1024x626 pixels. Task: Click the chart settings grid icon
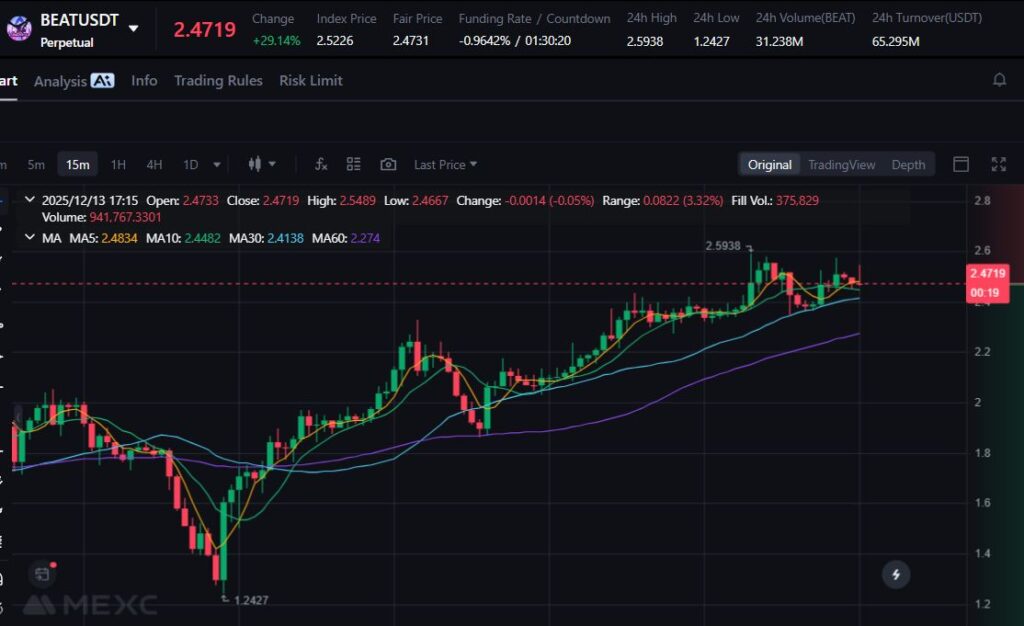click(353, 164)
